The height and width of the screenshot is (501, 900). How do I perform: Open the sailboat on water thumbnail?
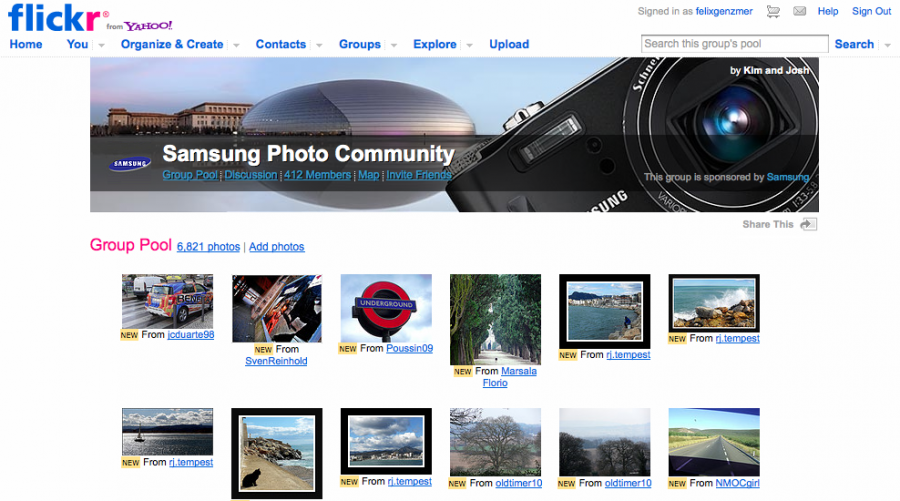click(x=168, y=432)
